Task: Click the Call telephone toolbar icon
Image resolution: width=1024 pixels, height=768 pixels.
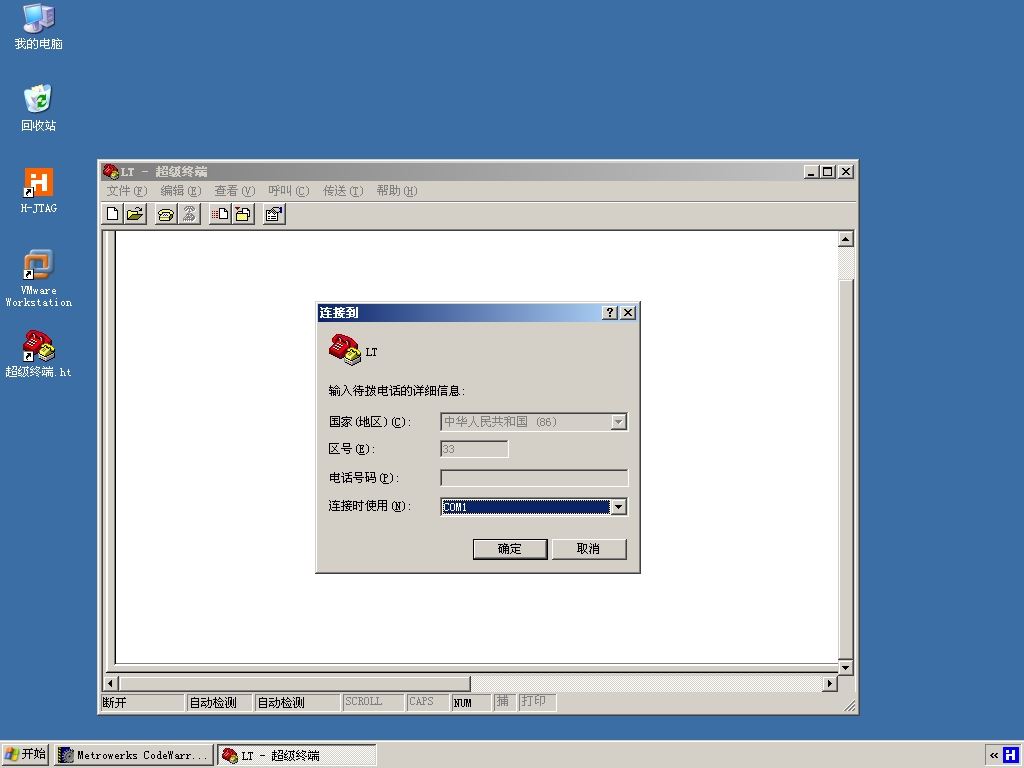Action: [x=166, y=214]
